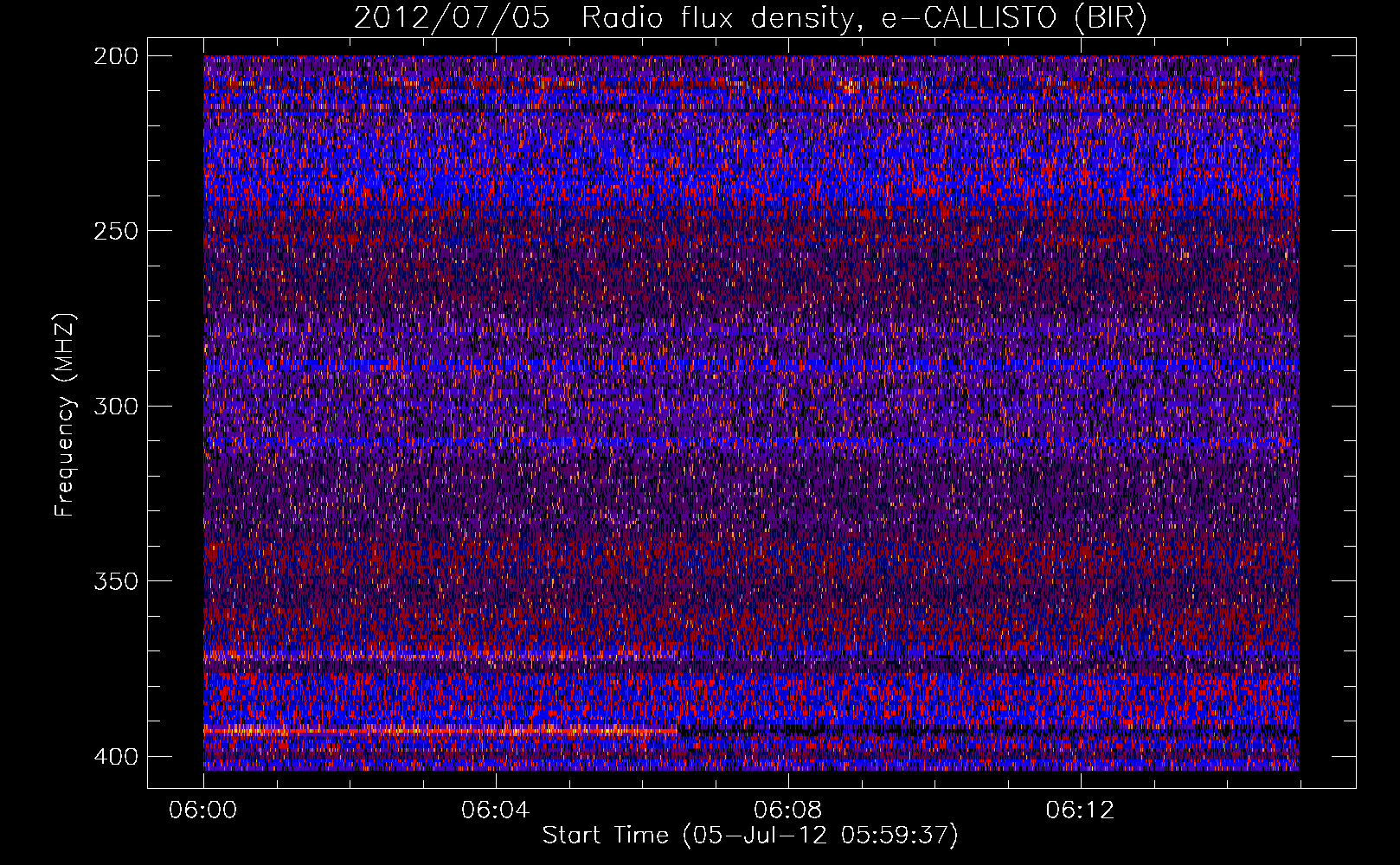1400x865 pixels.
Task: Click the 350 frequency tick label
Action: (x=115, y=580)
